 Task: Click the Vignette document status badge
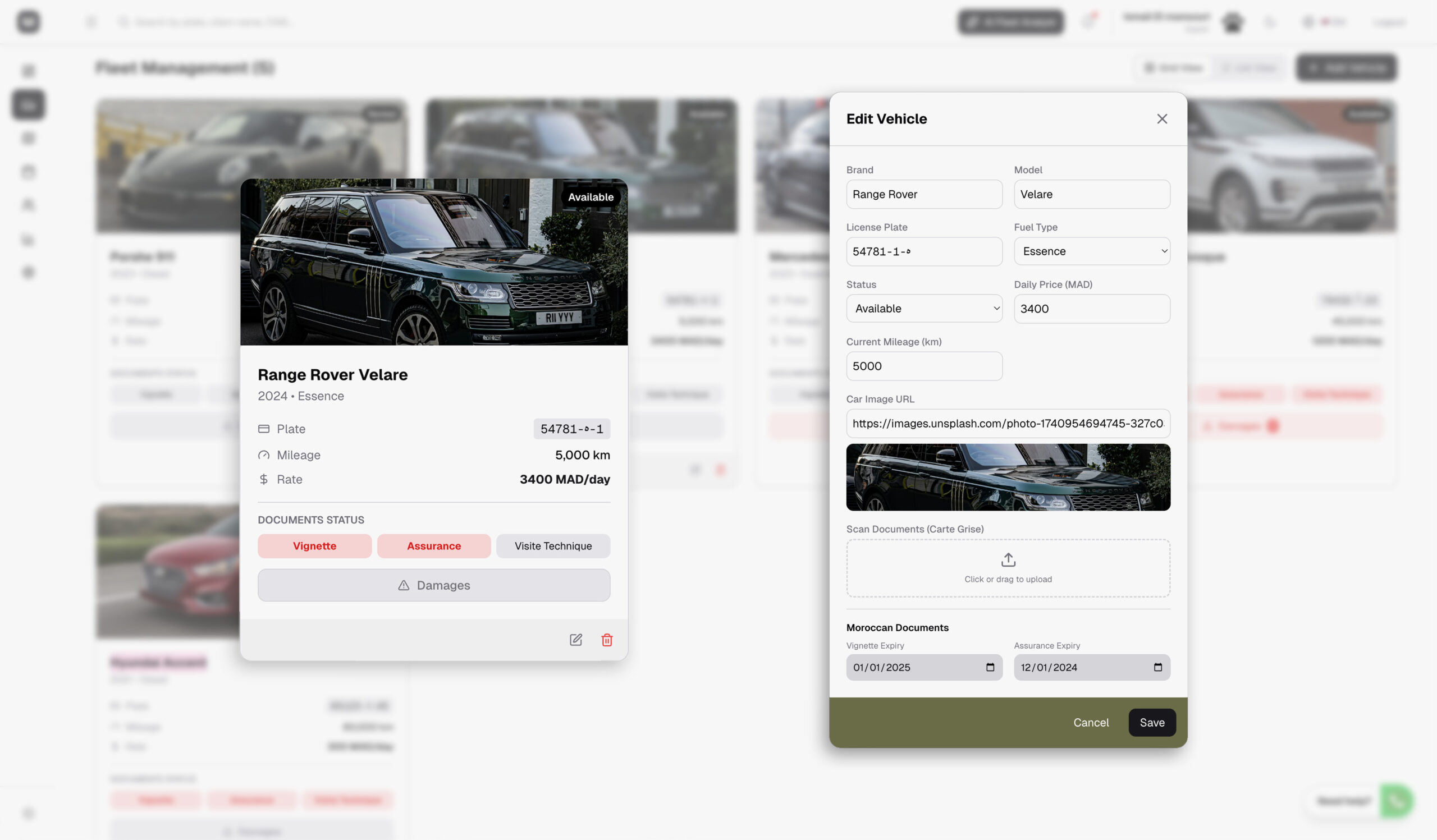[x=314, y=546]
